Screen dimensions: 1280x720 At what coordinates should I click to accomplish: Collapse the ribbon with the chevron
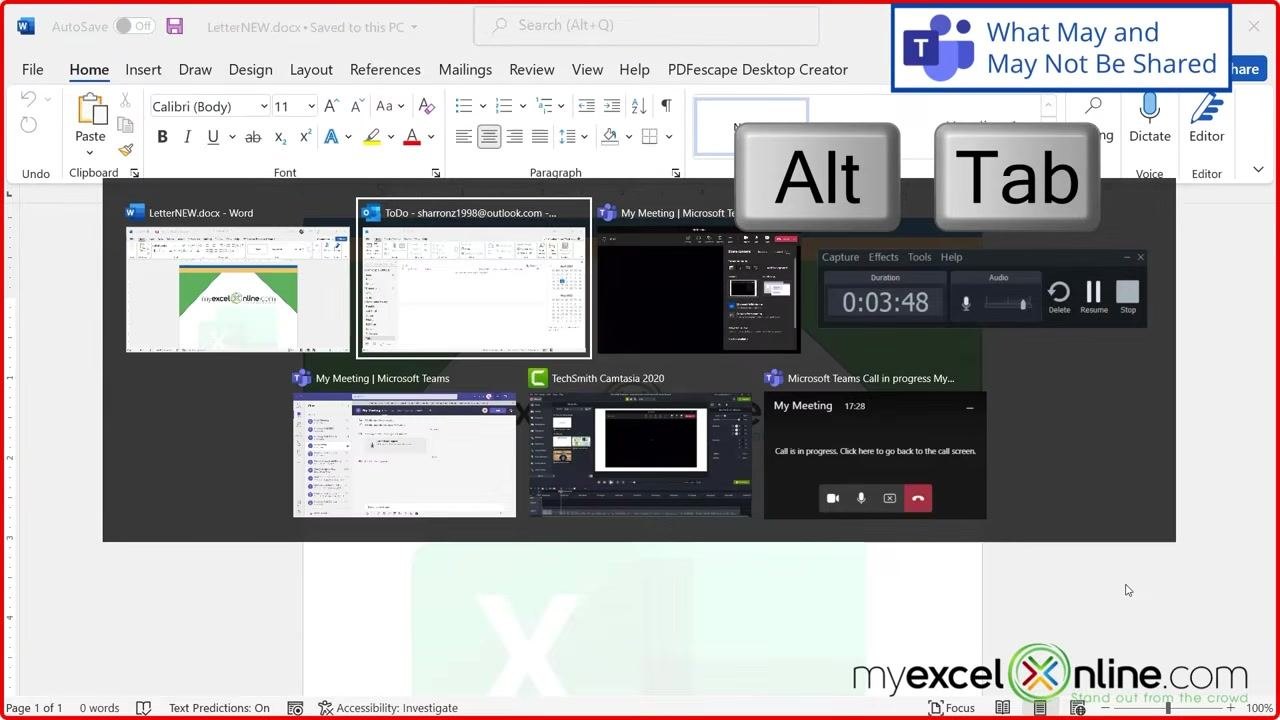point(1258,169)
